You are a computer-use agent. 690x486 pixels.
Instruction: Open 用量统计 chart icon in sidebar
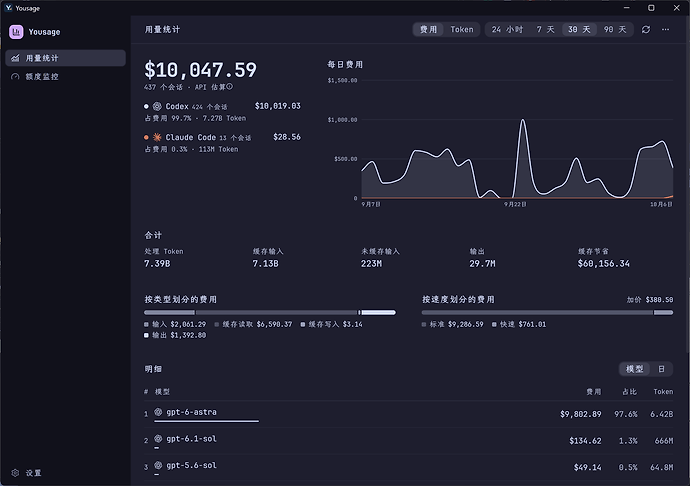point(15,58)
